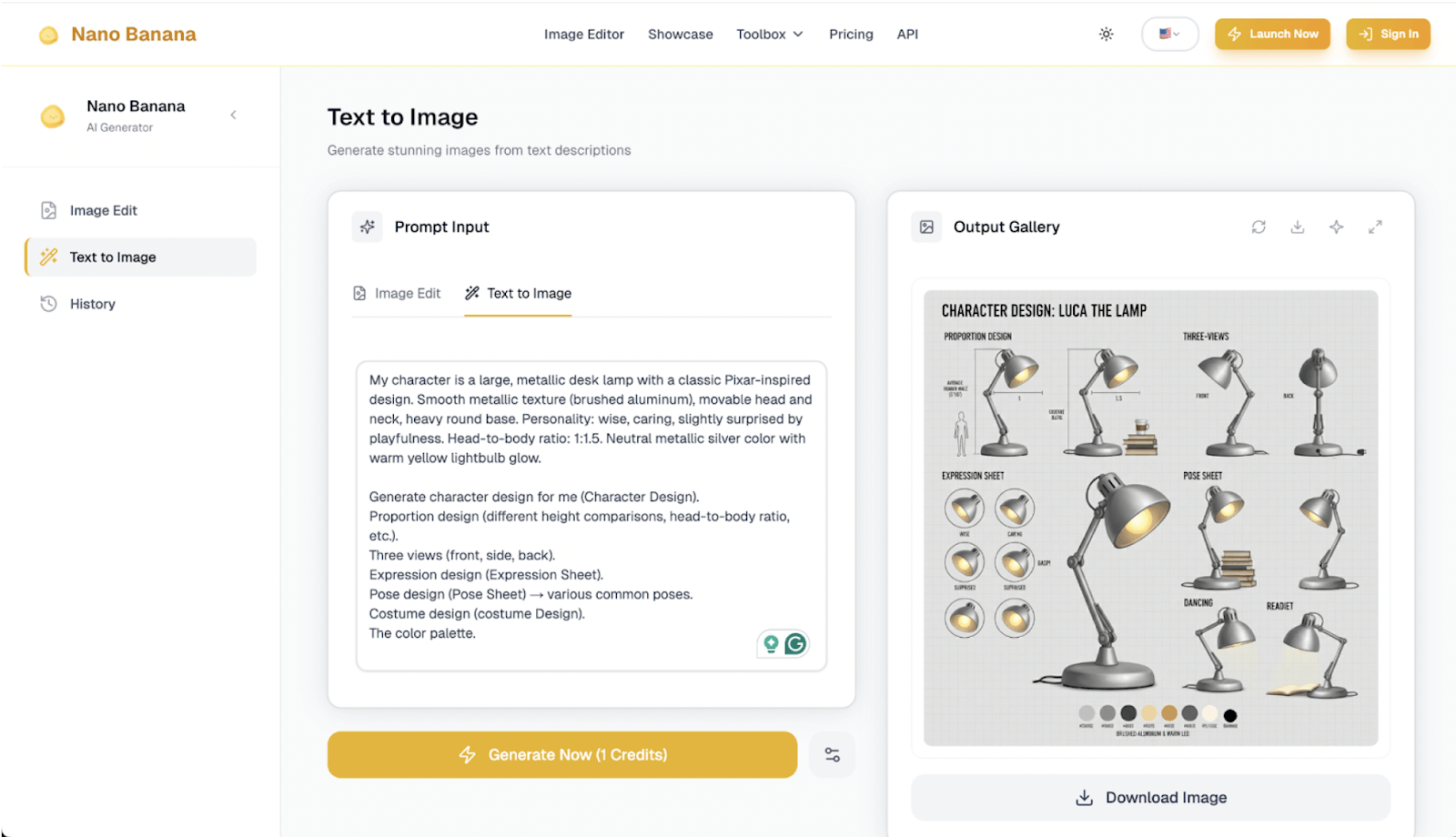Click the download icon in Output Gallery header
Screen dimensions: 1456x837
pyautogui.click(x=1298, y=227)
